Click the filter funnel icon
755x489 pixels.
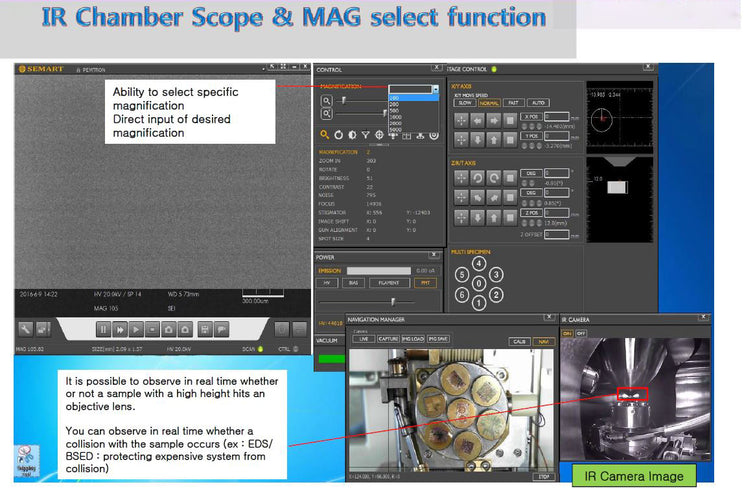(x=366, y=135)
